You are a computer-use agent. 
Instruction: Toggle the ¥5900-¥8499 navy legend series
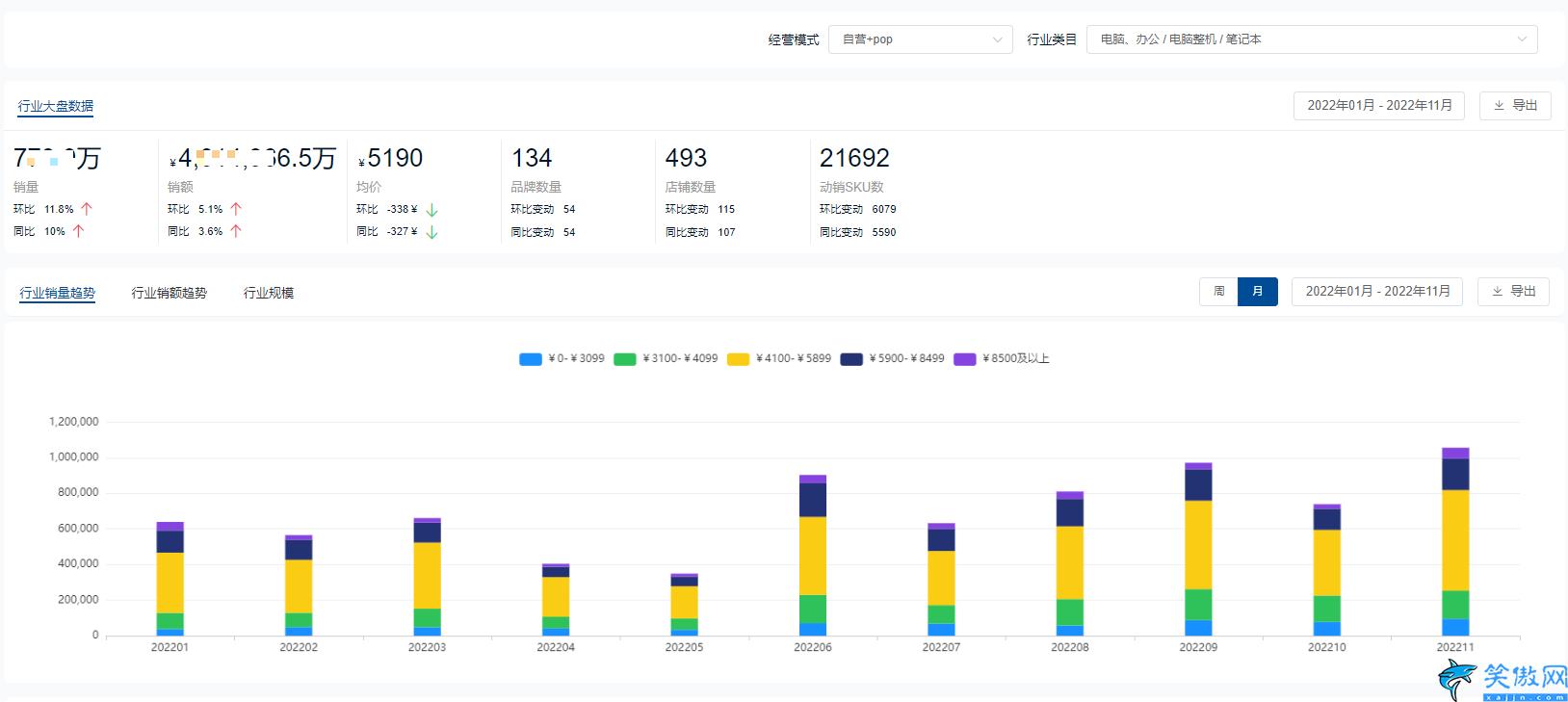pos(892,359)
